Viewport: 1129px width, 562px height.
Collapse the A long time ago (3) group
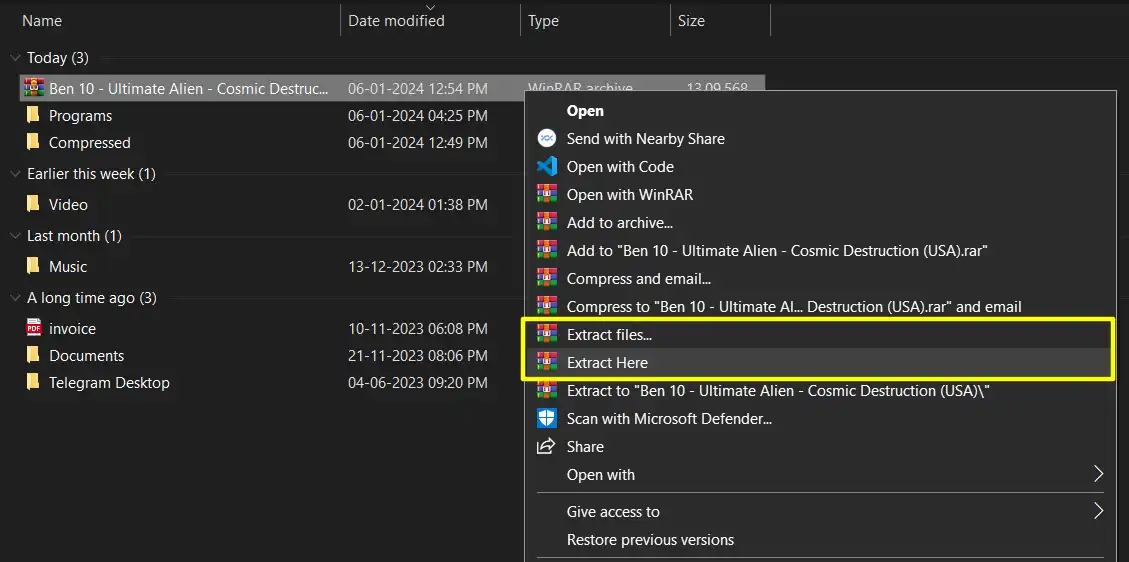(15, 297)
